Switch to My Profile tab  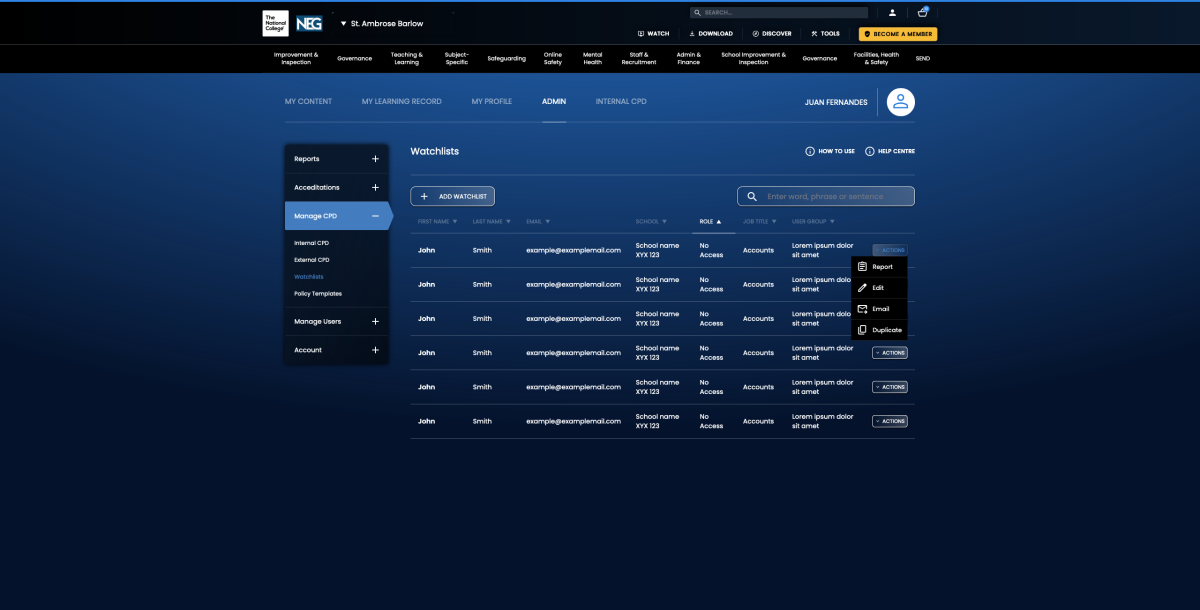[x=492, y=102]
